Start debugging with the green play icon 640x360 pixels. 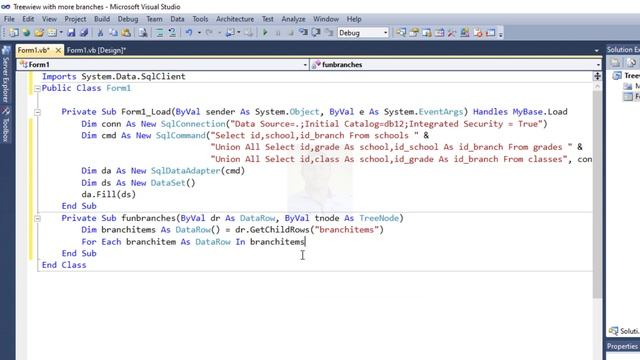coord(265,33)
